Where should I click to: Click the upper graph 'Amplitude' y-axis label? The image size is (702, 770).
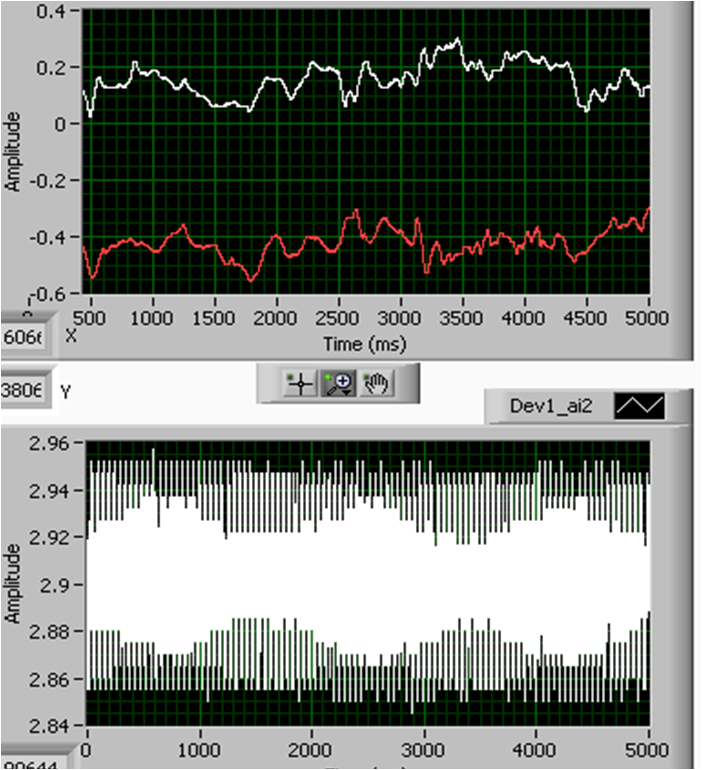click(x=14, y=151)
